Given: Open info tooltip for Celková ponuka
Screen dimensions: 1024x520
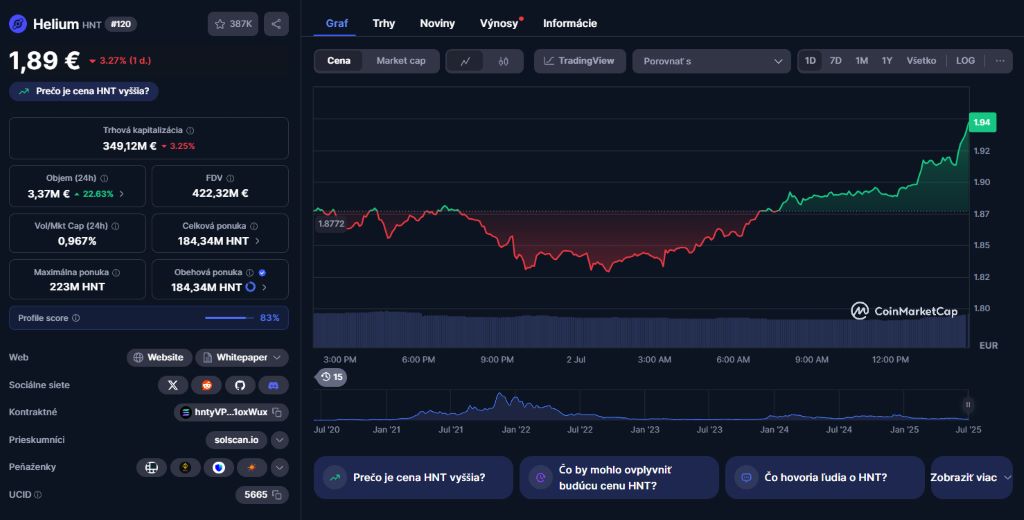Looking at the screenshot, I should [254, 226].
